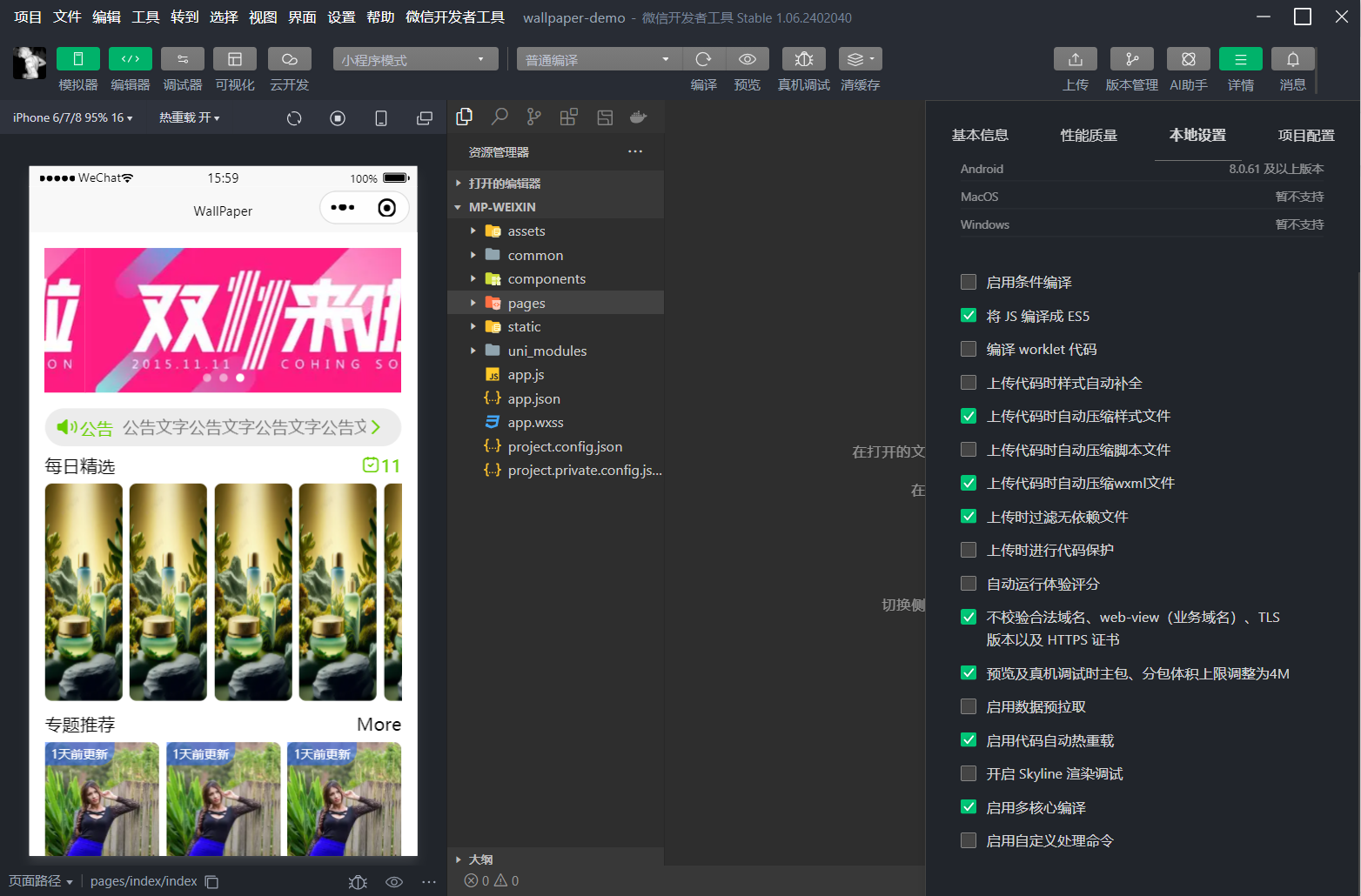Open the Docker whale icon

point(639,117)
